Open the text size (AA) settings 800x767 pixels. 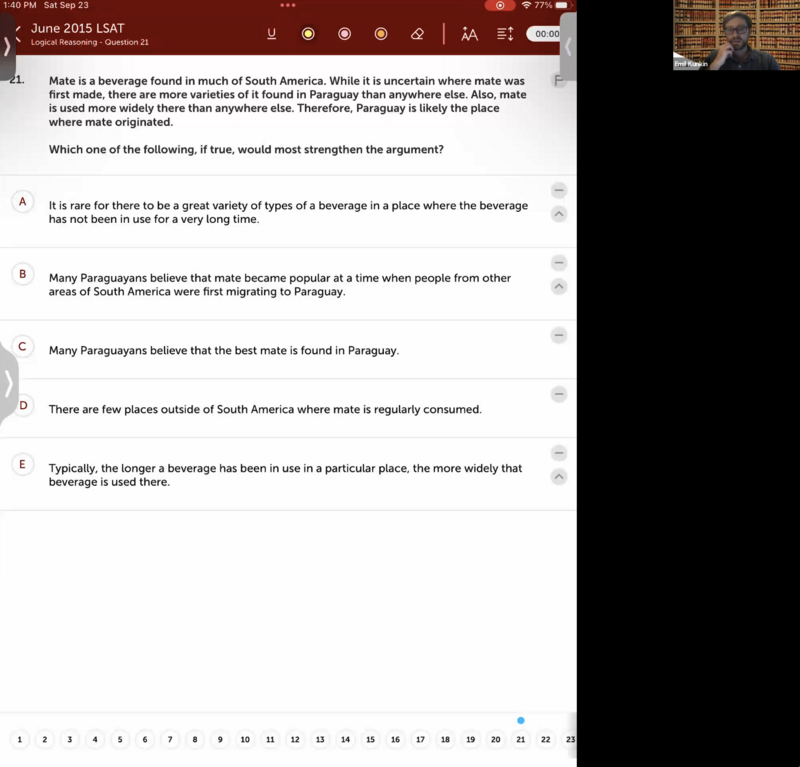(469, 34)
